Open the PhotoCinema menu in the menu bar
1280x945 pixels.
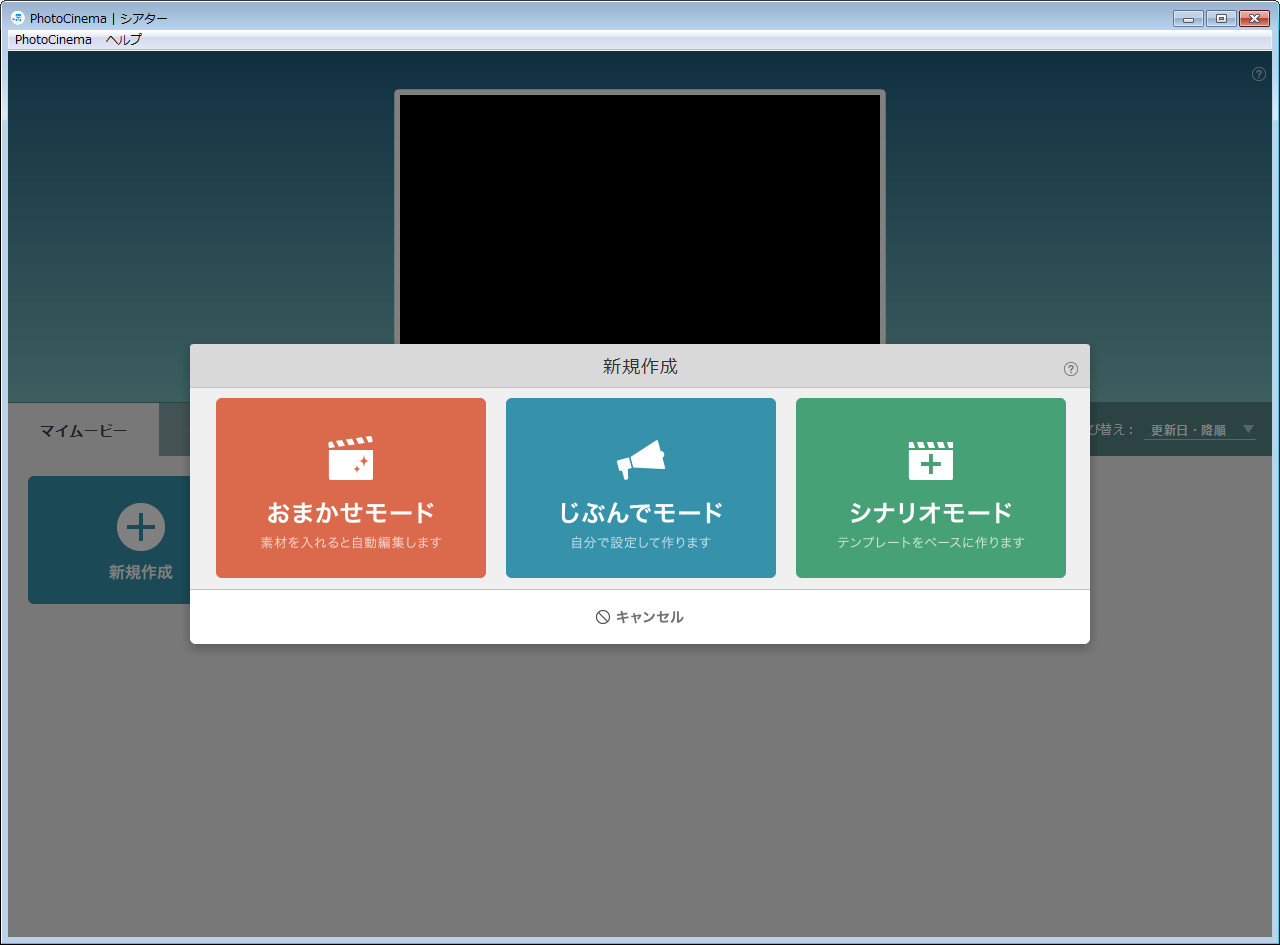pyautogui.click(x=53, y=39)
